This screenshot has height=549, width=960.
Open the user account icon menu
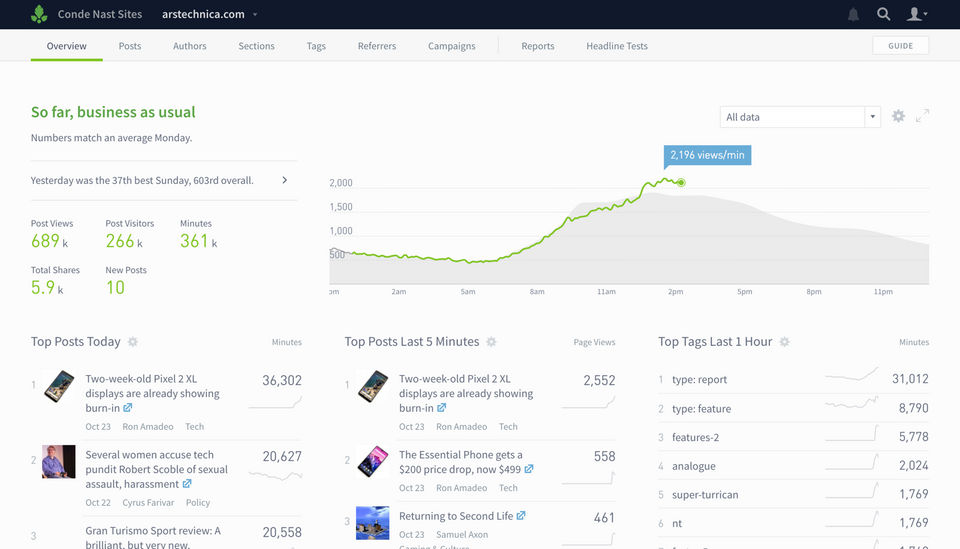(x=917, y=14)
